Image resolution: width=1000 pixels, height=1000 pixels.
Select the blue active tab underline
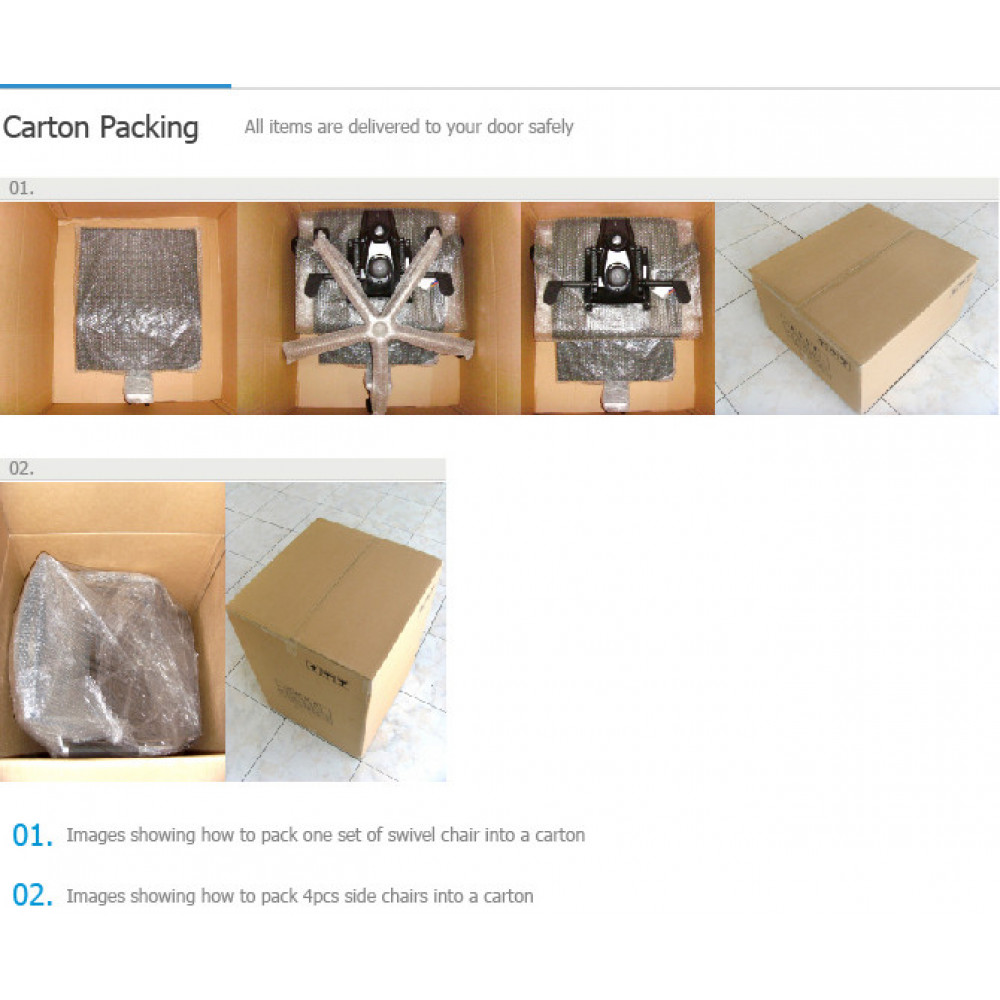(115, 86)
